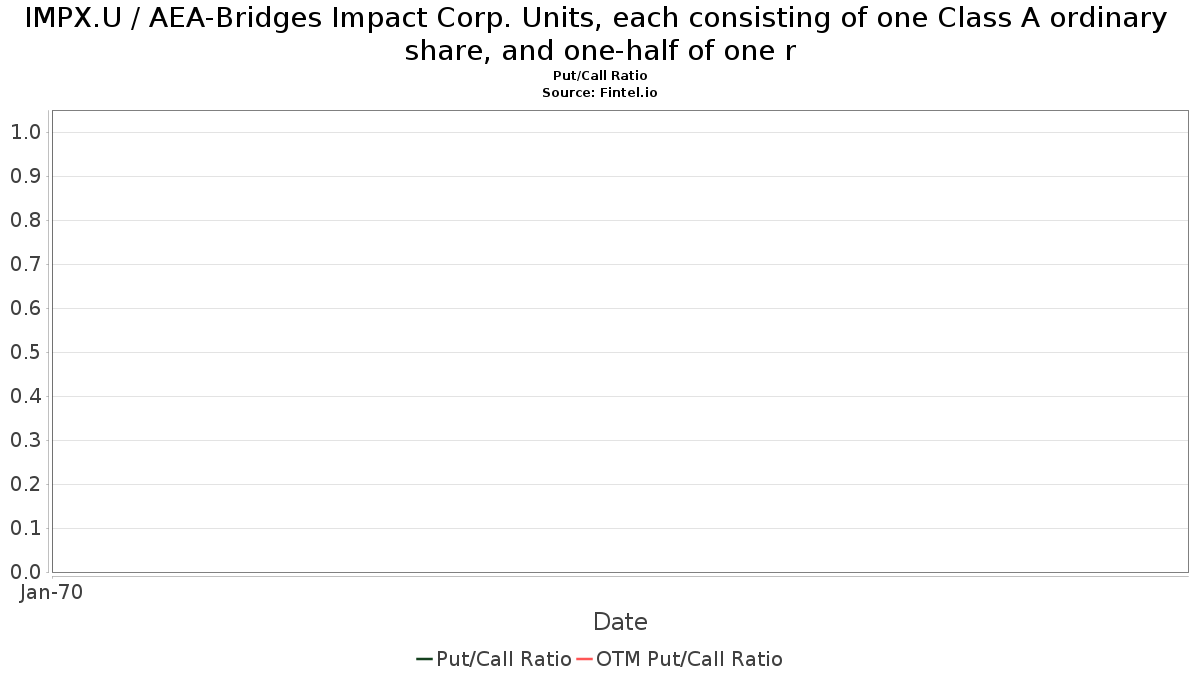Click the 1.0 y-axis tick label

point(26,132)
